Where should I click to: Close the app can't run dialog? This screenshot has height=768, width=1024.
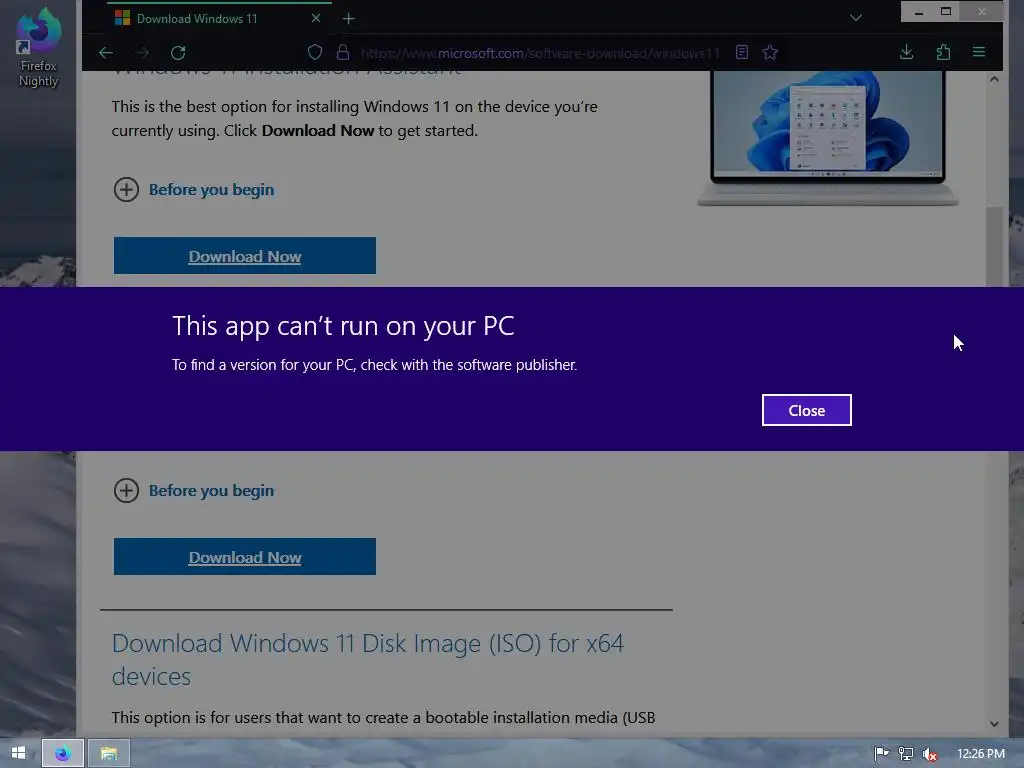(807, 410)
